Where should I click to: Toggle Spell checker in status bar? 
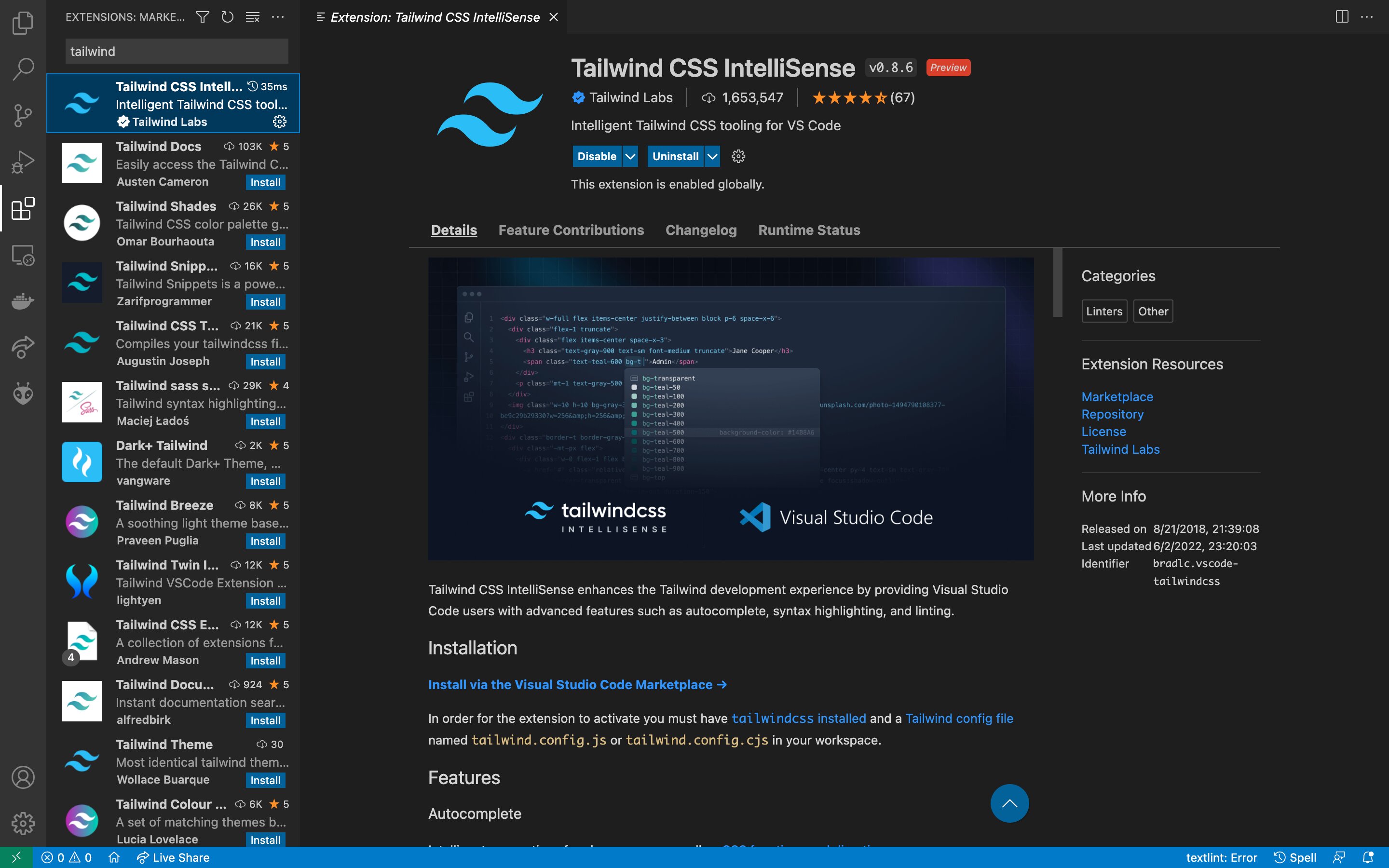point(1295,857)
